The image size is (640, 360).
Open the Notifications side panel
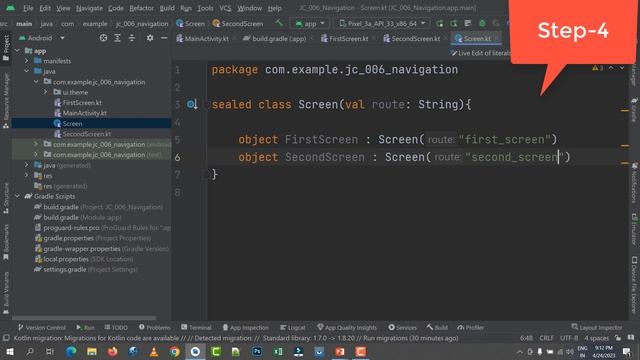point(634,182)
